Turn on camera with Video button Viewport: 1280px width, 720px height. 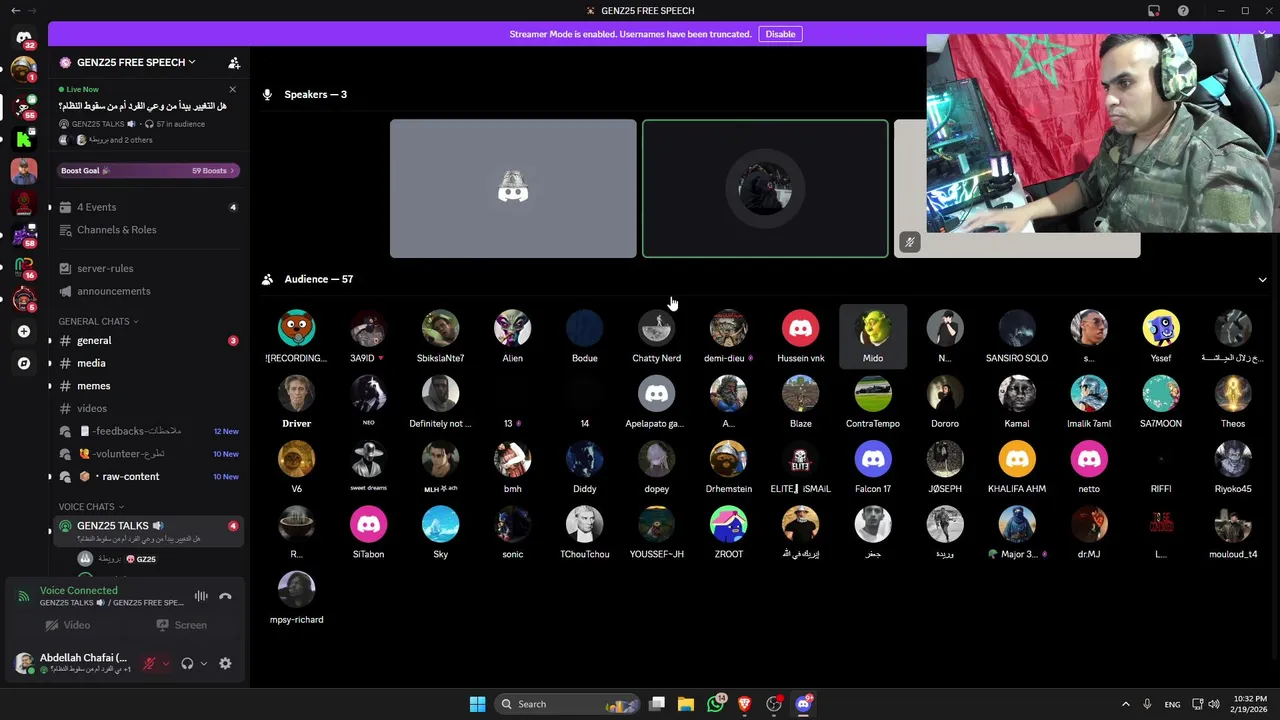68,625
